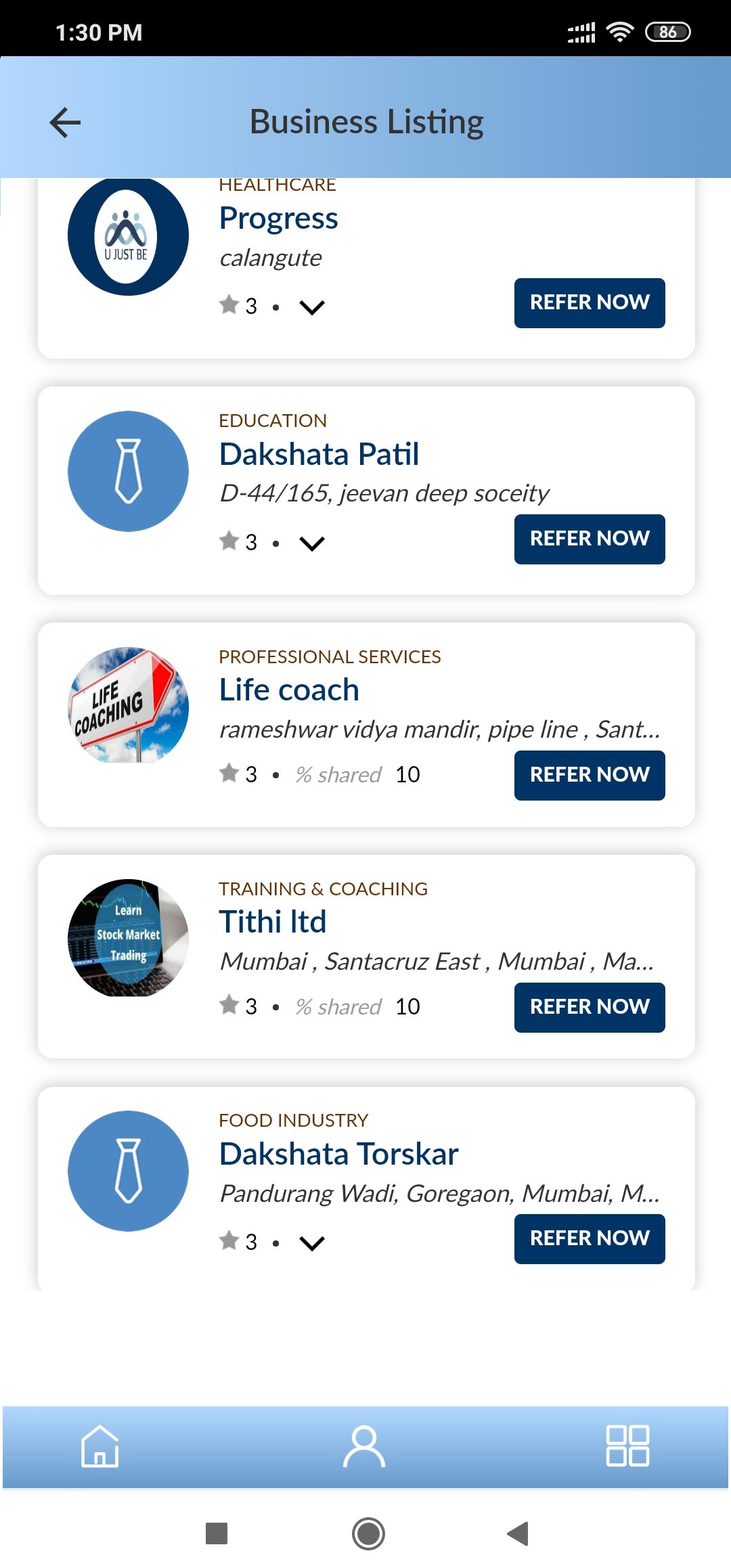The height and width of the screenshot is (1568, 731).
Task: Open the Home tab in bottom bar
Action: [x=100, y=1446]
